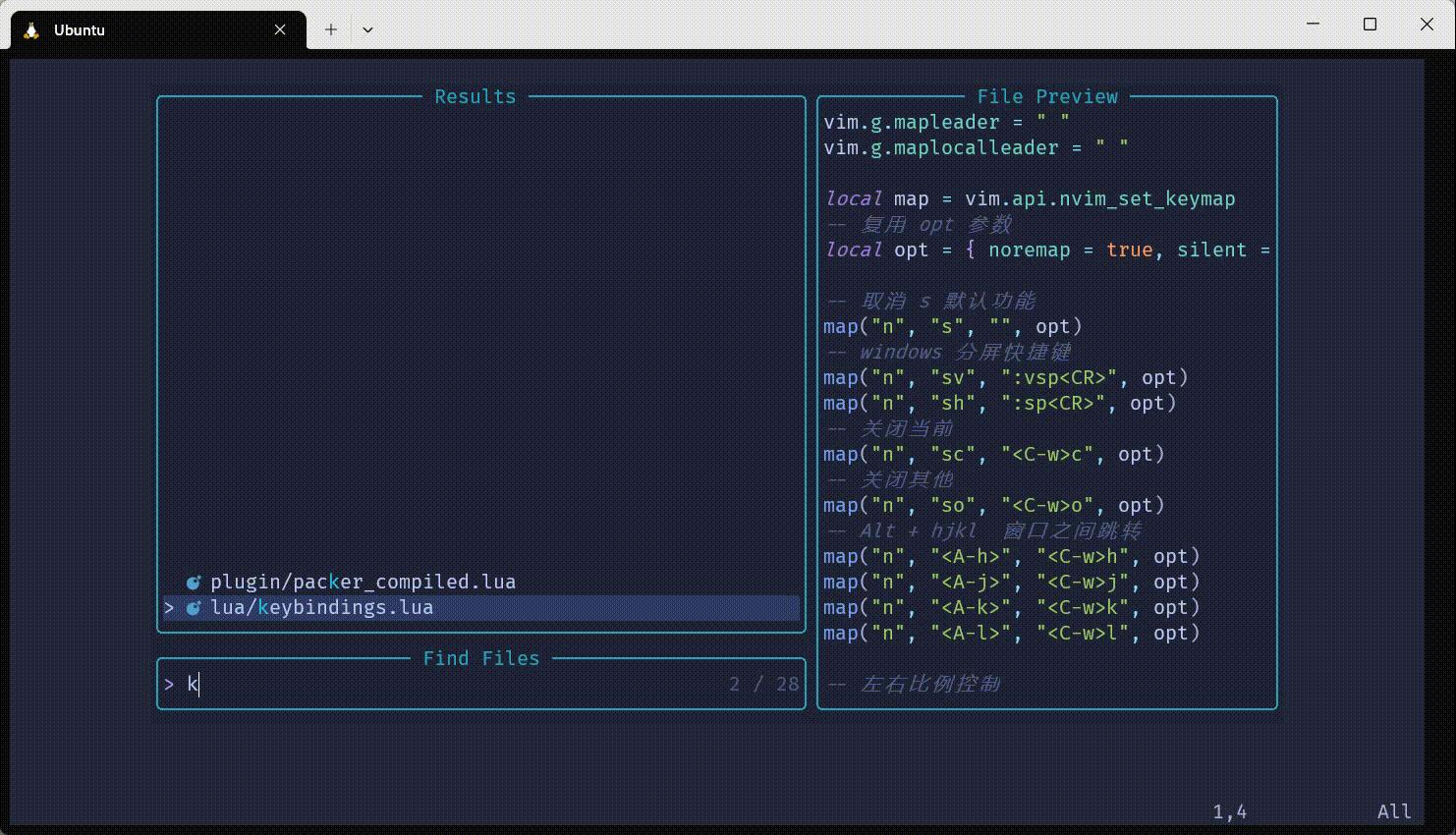Close the Ubuntu terminal tab
The width and height of the screenshot is (1456, 835).
280,29
